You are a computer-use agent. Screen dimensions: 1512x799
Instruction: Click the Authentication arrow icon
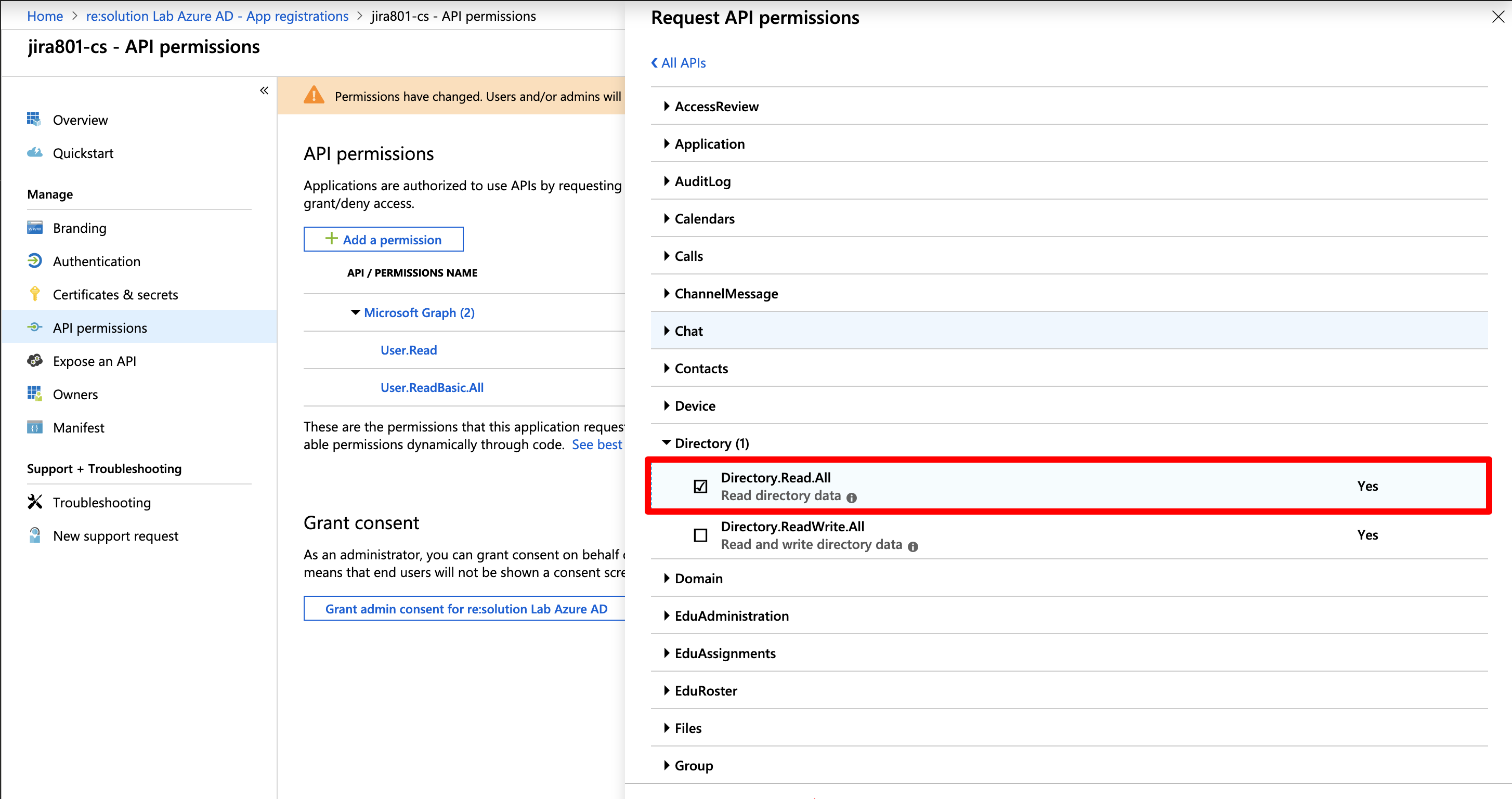pyautogui.click(x=35, y=260)
